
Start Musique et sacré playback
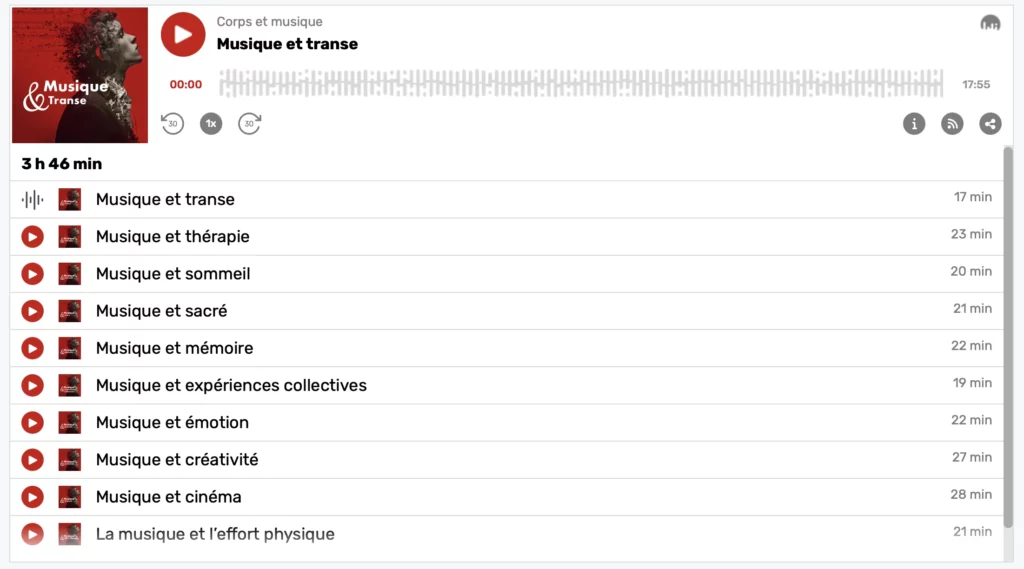(x=33, y=311)
